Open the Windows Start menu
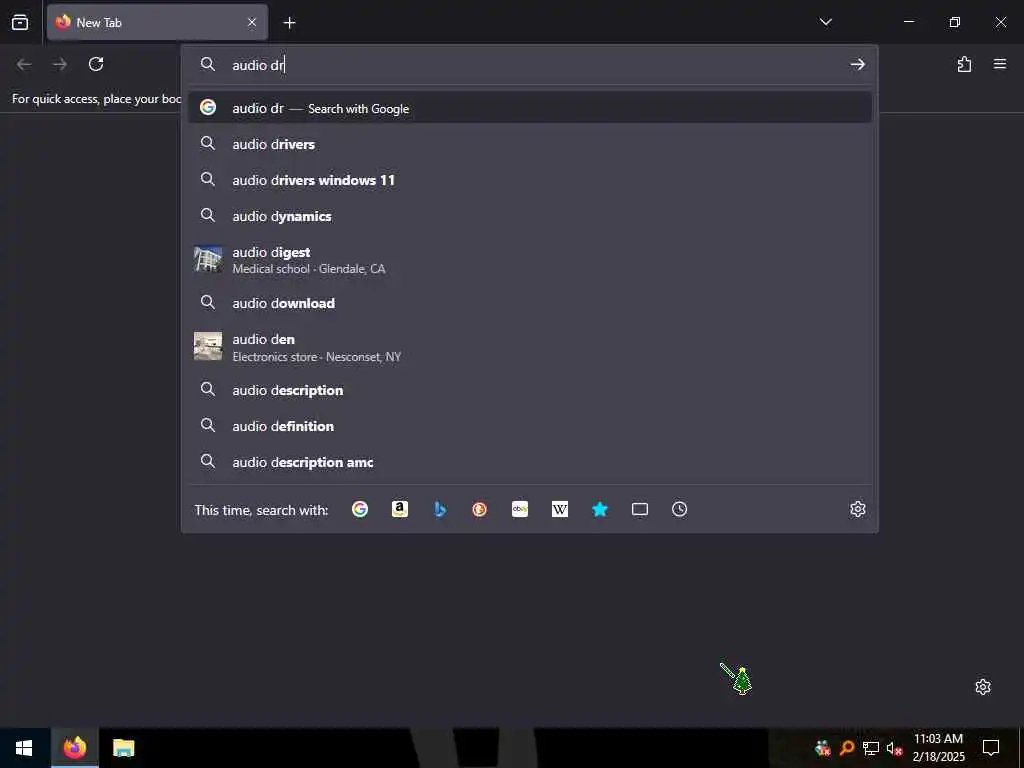 pos(24,748)
